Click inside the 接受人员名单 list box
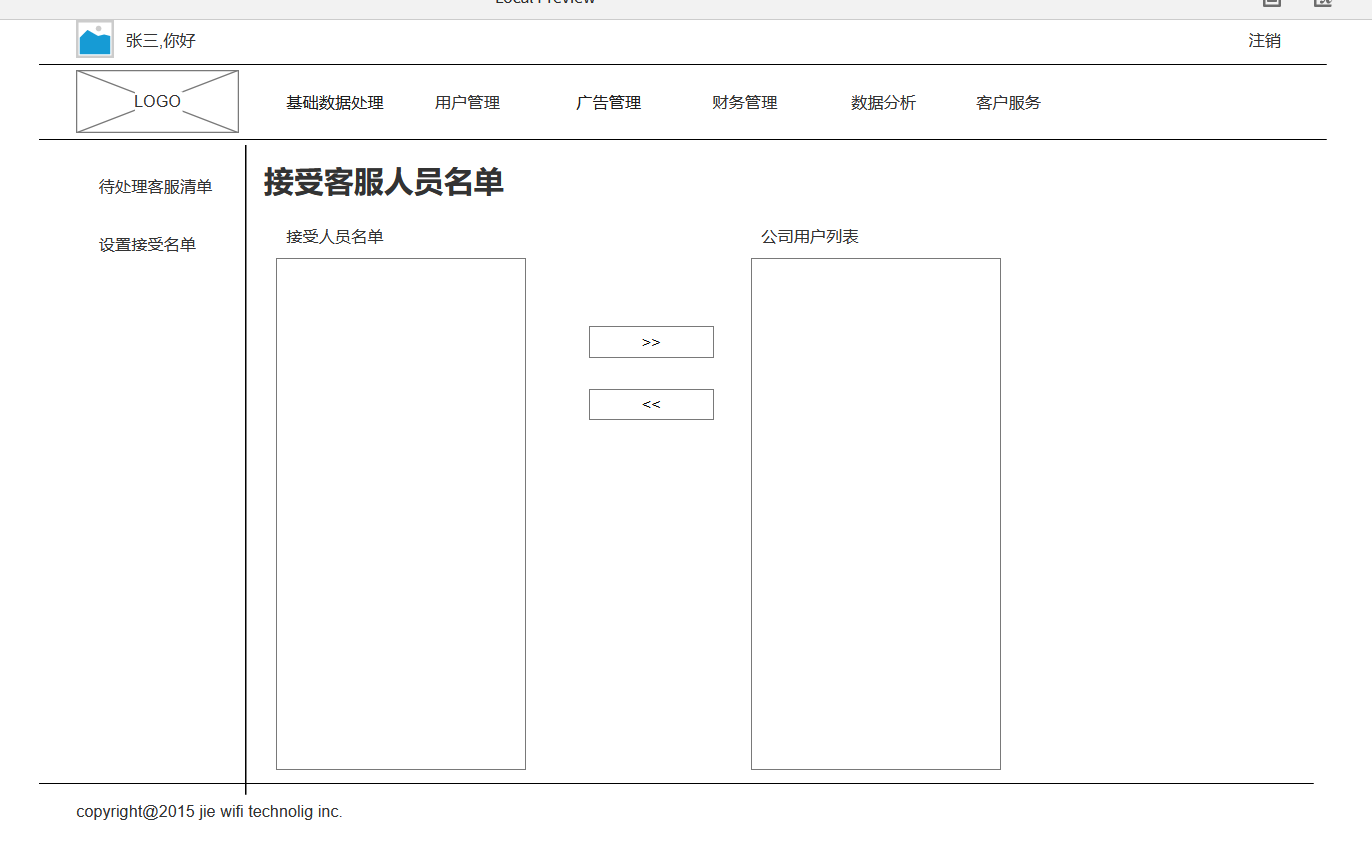1372x851 pixels. pyautogui.click(x=401, y=514)
